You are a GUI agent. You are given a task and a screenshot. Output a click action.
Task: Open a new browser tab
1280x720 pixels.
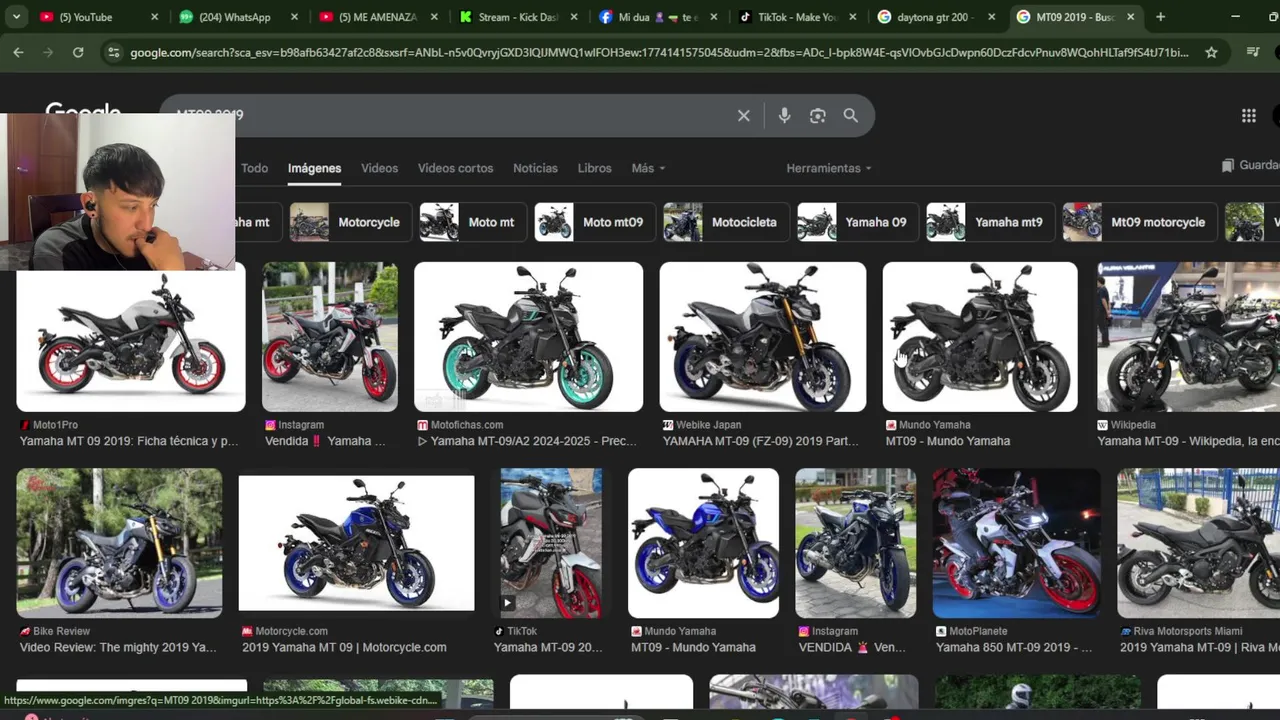click(x=1160, y=17)
